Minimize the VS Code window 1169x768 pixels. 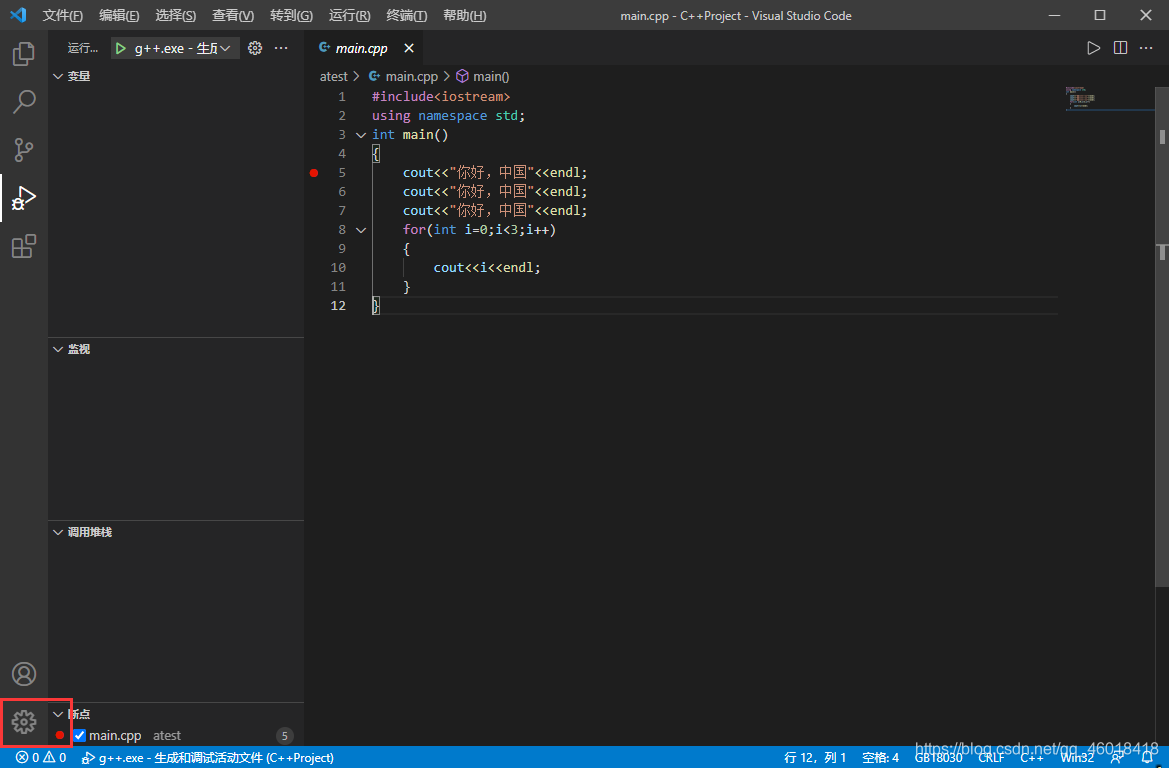pyautogui.click(x=1054, y=16)
